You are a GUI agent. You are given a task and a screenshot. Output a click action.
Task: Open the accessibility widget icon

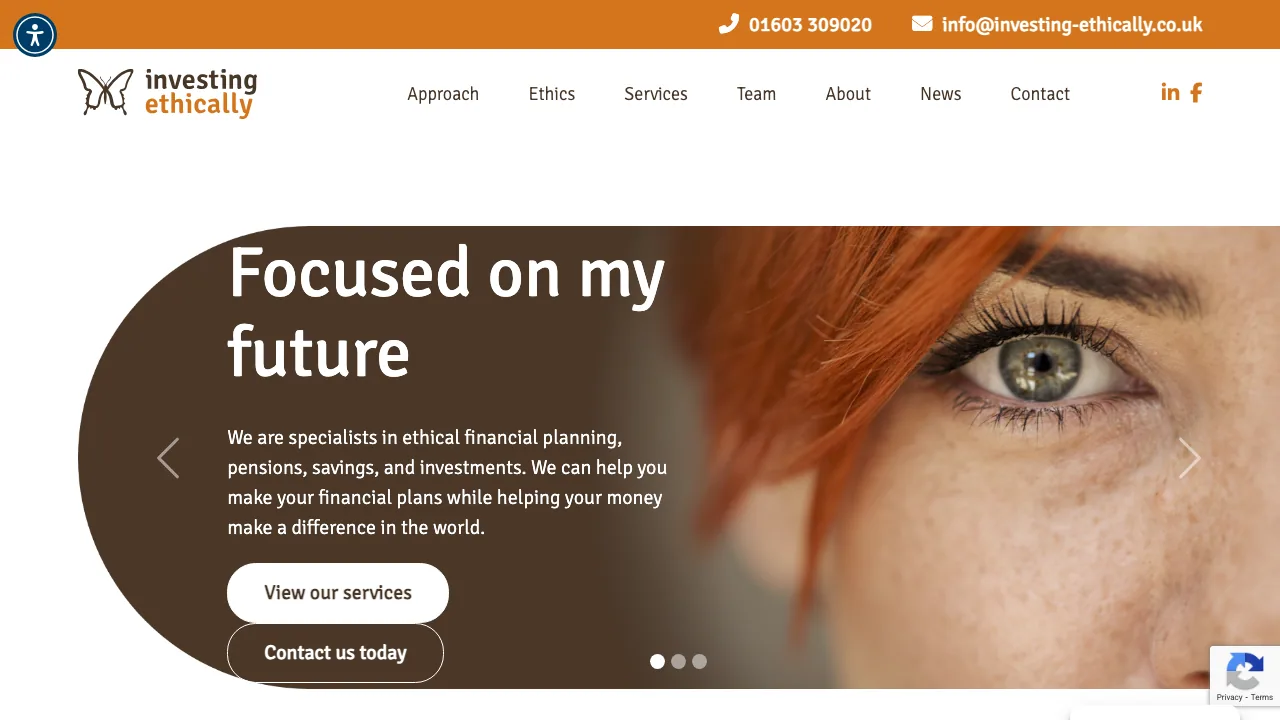35,35
